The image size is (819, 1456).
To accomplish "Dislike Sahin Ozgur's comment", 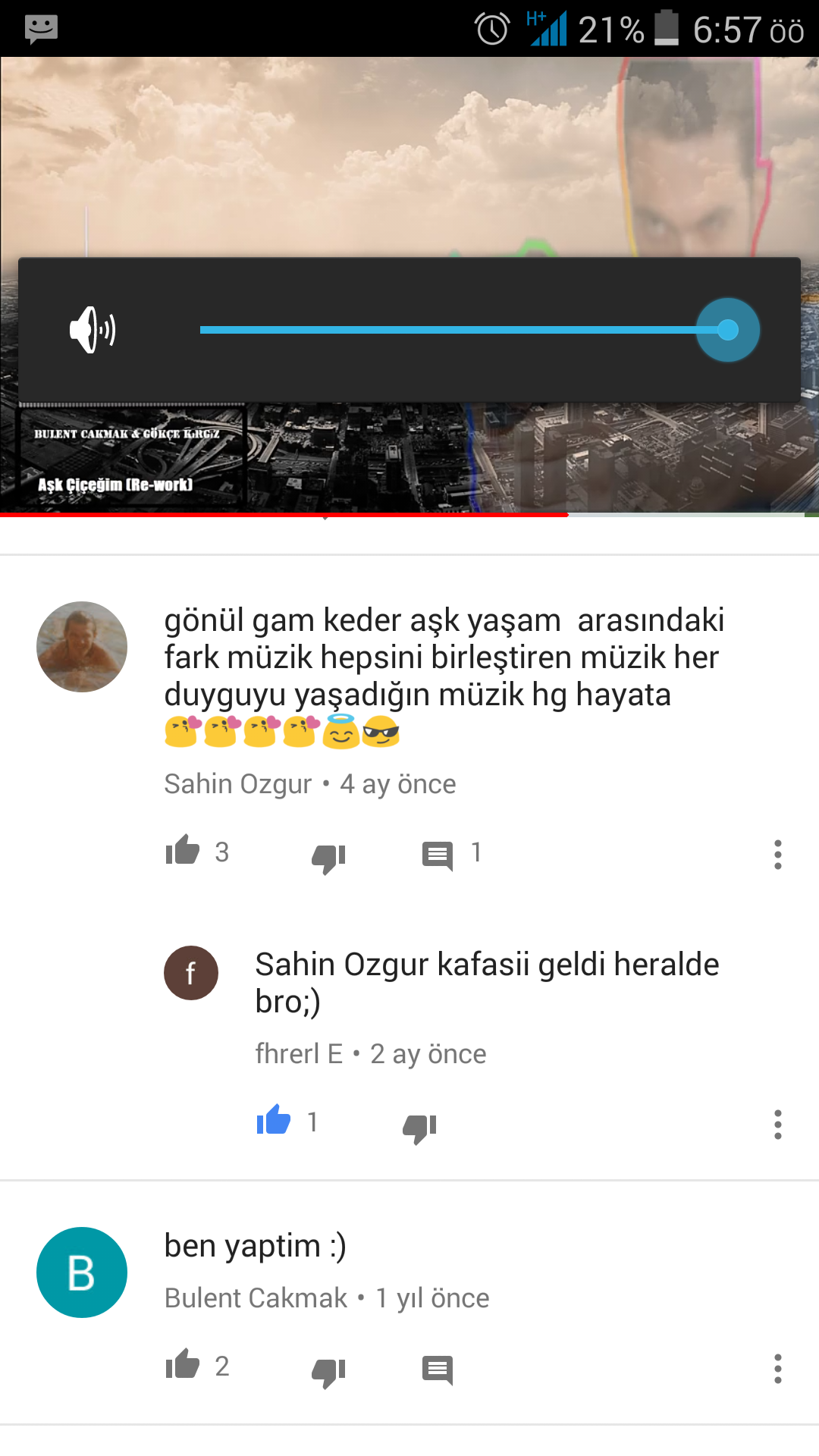I will (329, 858).
